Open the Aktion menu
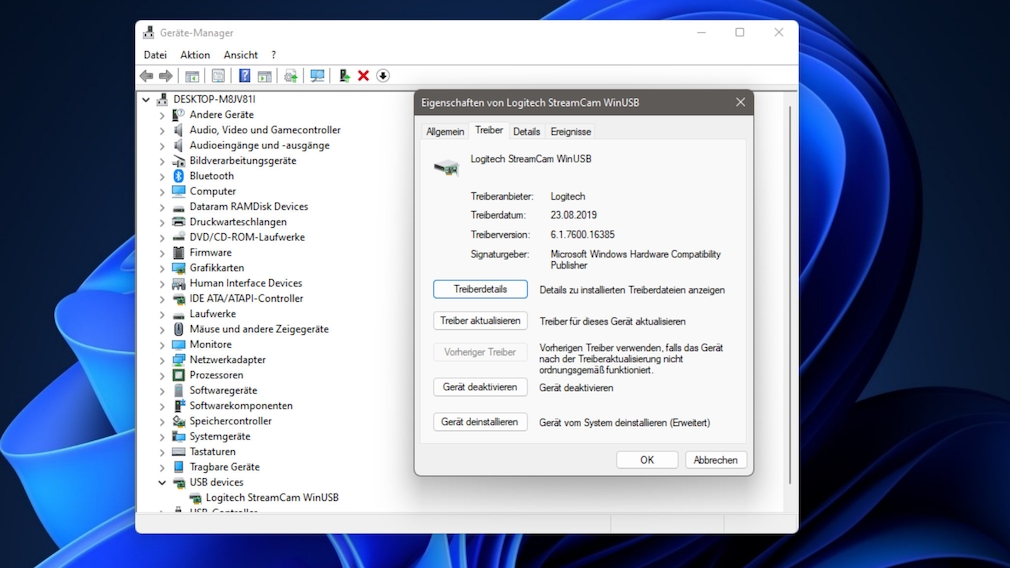Viewport: 1010px width, 568px height. [x=195, y=55]
